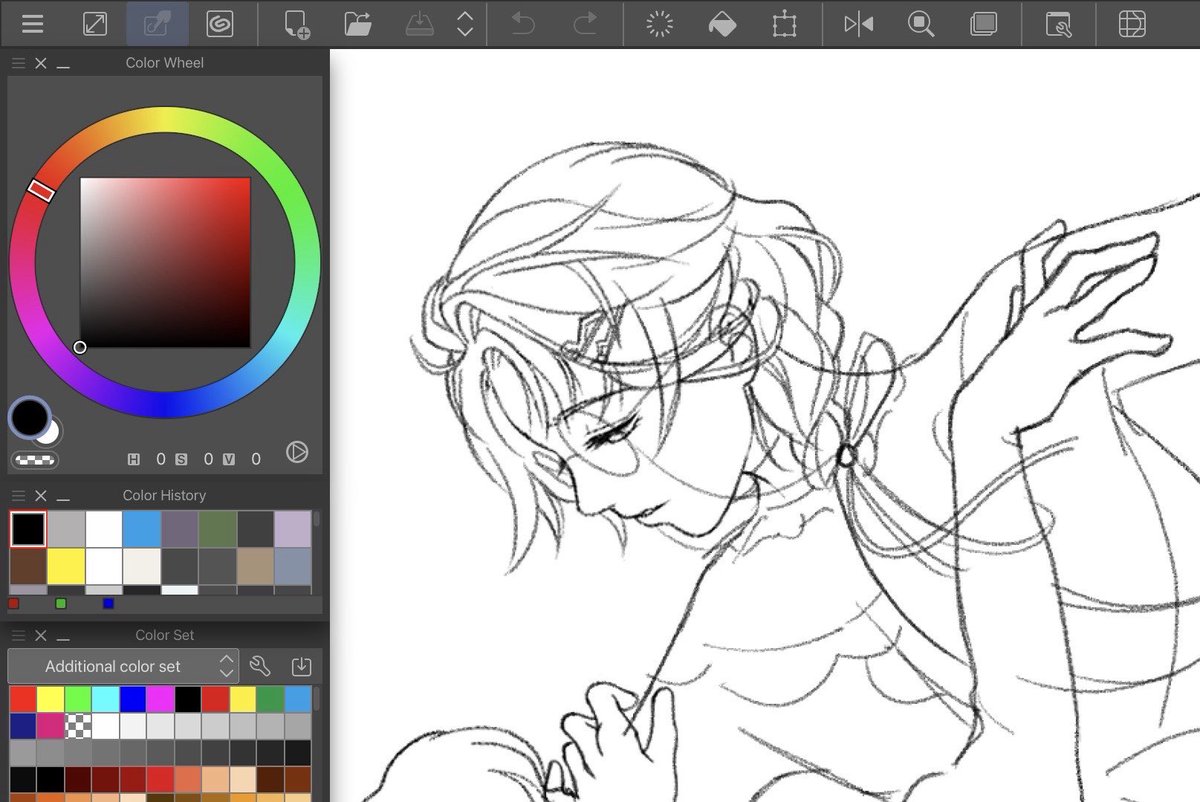Select the white sub drawing color circle
The width and height of the screenshot is (1200, 802).
49,432
